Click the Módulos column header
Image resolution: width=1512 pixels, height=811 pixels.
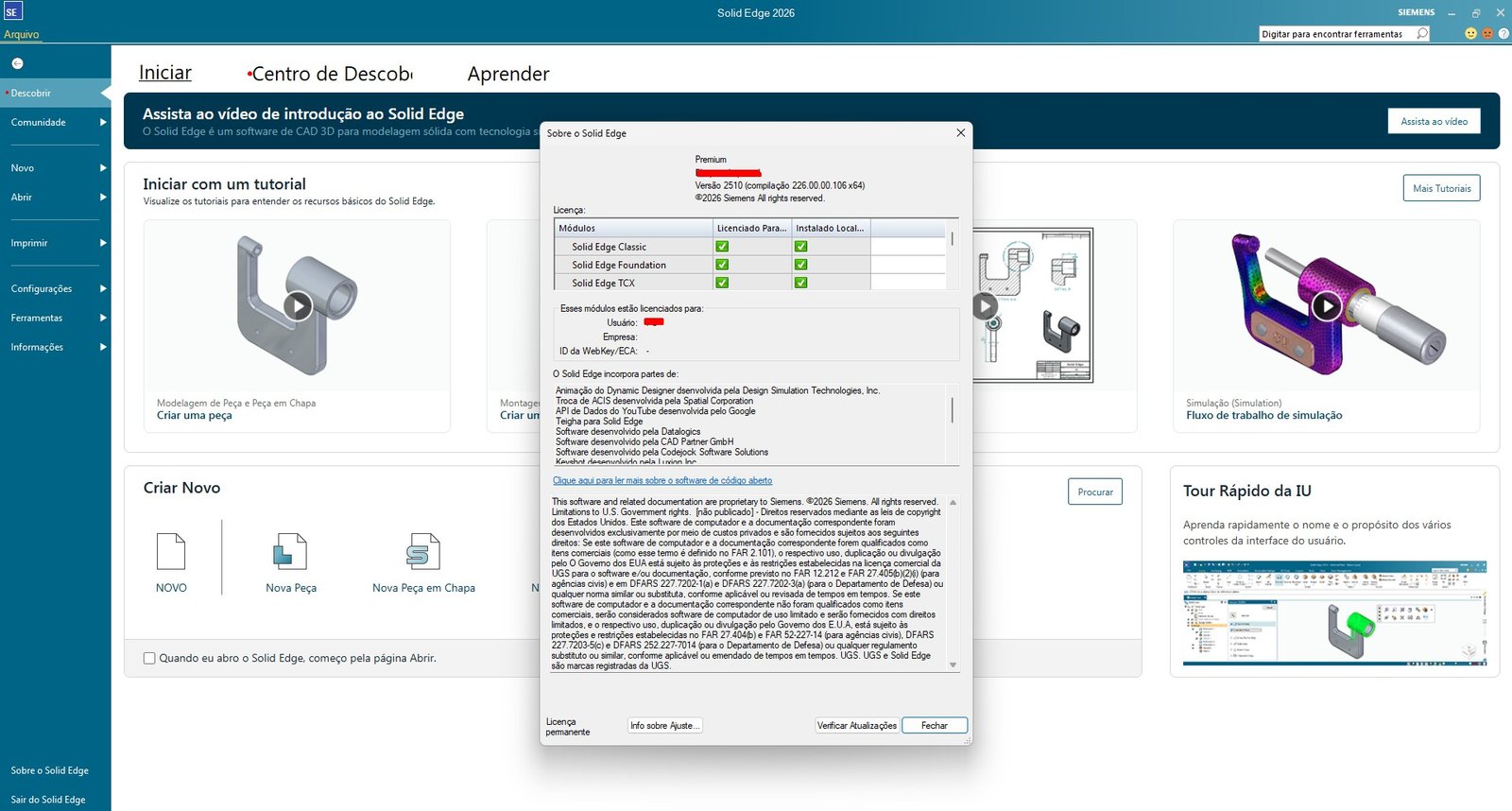point(633,228)
